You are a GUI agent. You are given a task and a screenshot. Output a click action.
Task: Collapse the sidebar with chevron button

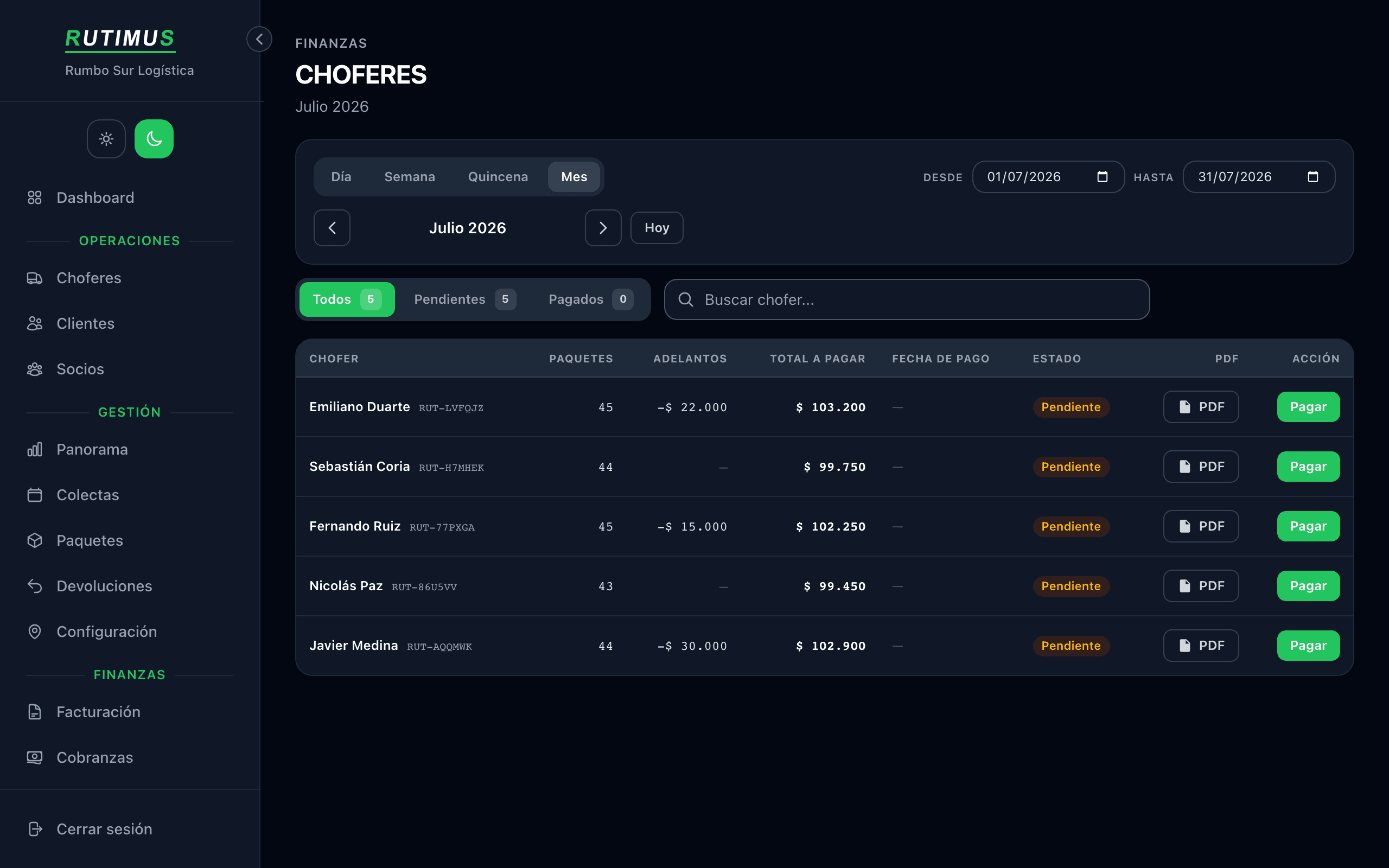[259, 39]
